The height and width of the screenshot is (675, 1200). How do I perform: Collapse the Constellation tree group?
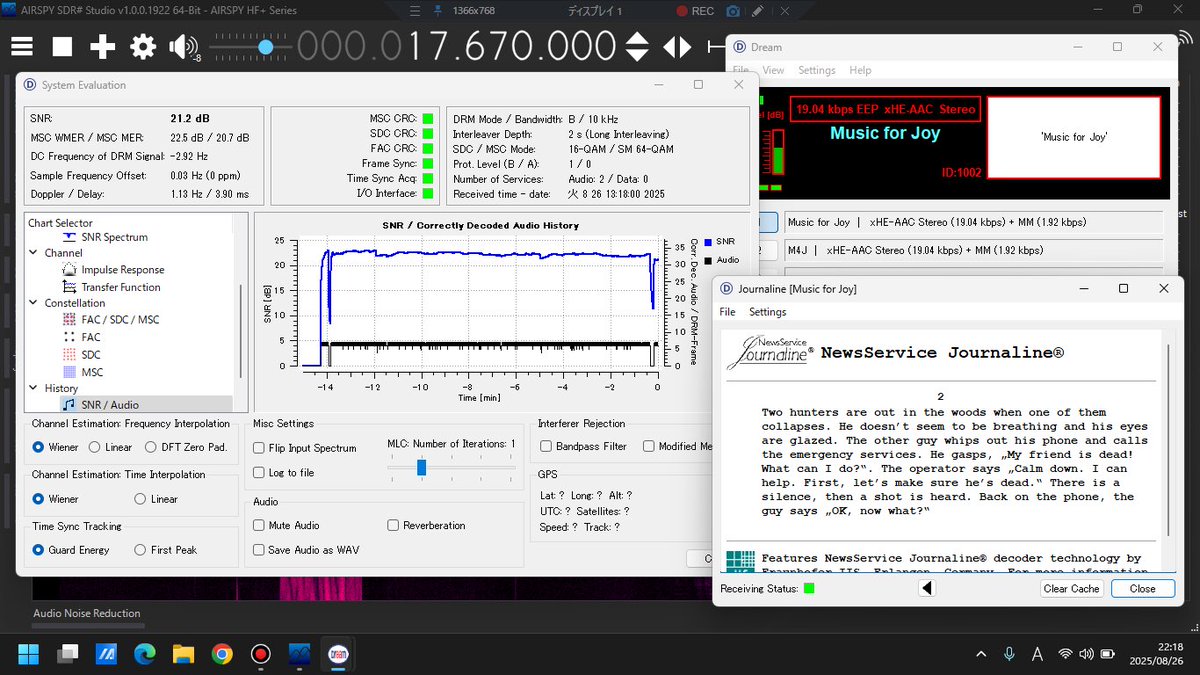(34, 303)
